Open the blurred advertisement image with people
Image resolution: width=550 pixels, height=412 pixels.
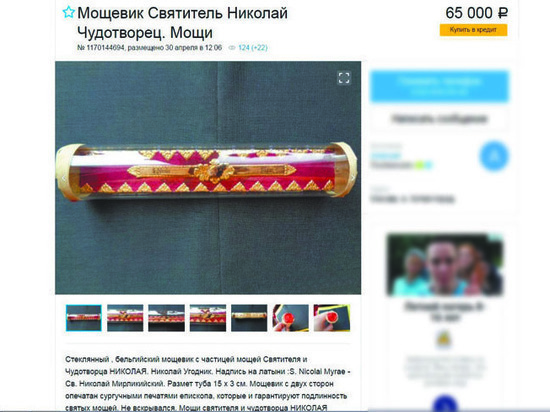click(x=445, y=265)
